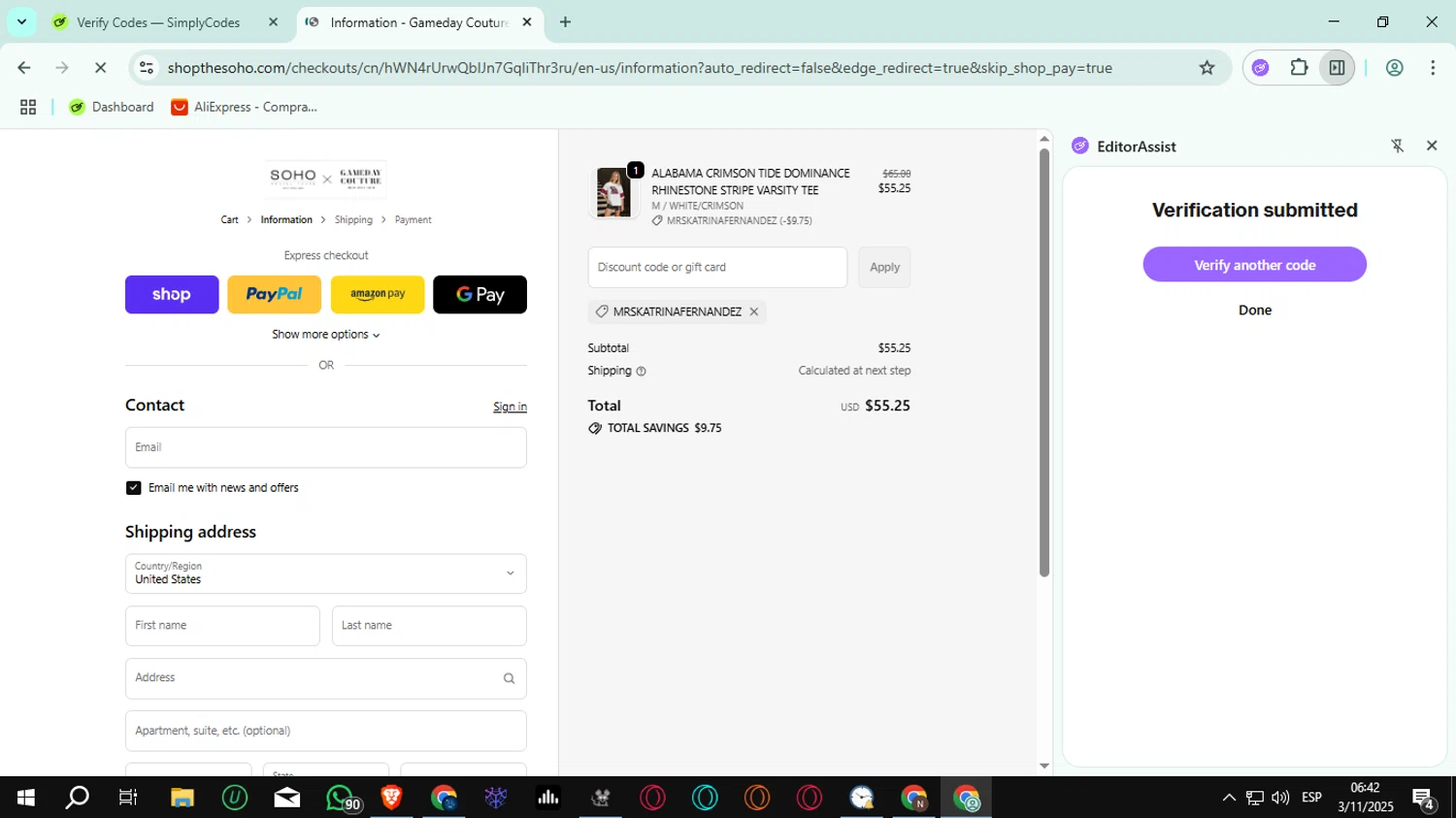Screen dimensions: 1456x818
Task: Open the purple EditorAssist extension icon
Action: click(x=1260, y=68)
